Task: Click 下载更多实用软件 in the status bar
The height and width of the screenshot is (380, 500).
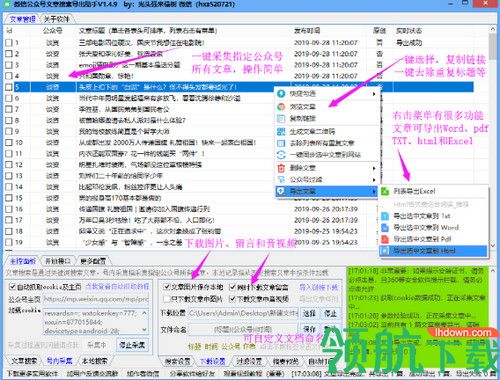Action: pos(32,374)
